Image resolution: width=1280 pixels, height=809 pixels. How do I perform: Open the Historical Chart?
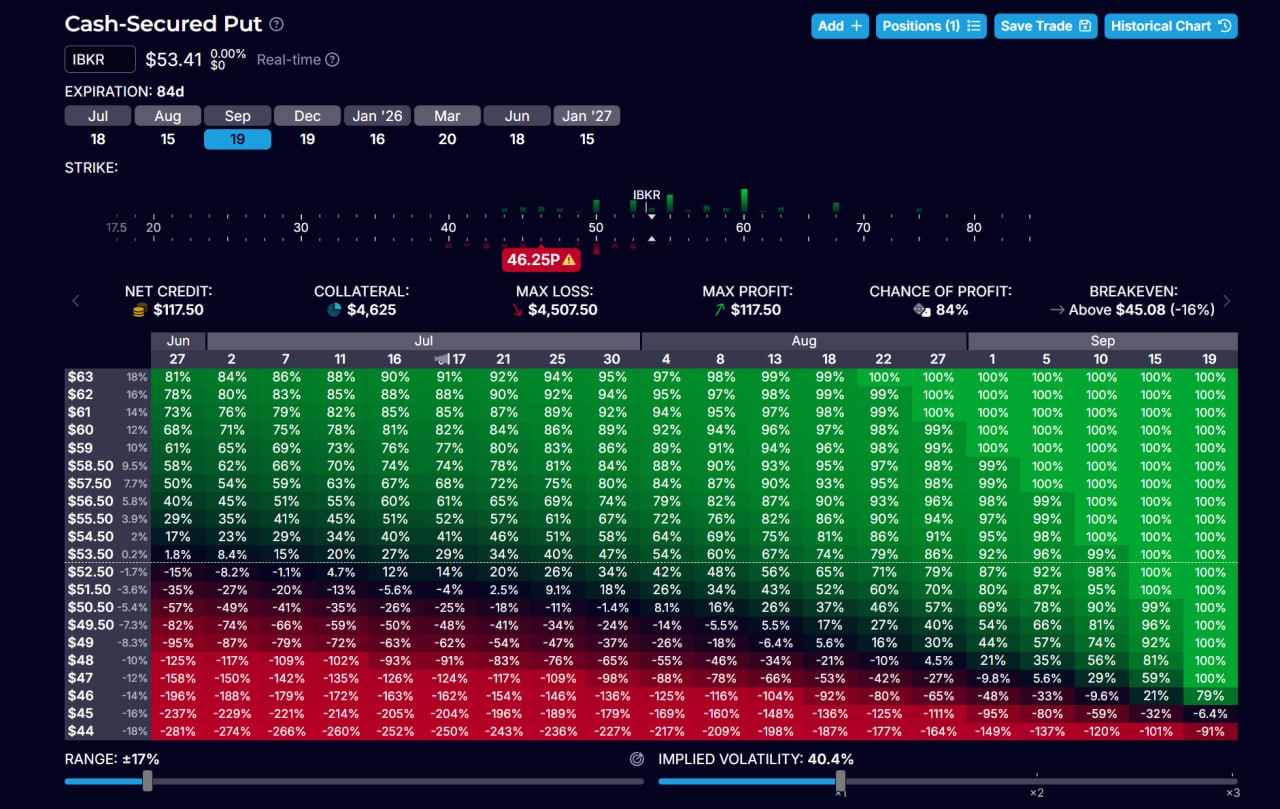point(1170,26)
